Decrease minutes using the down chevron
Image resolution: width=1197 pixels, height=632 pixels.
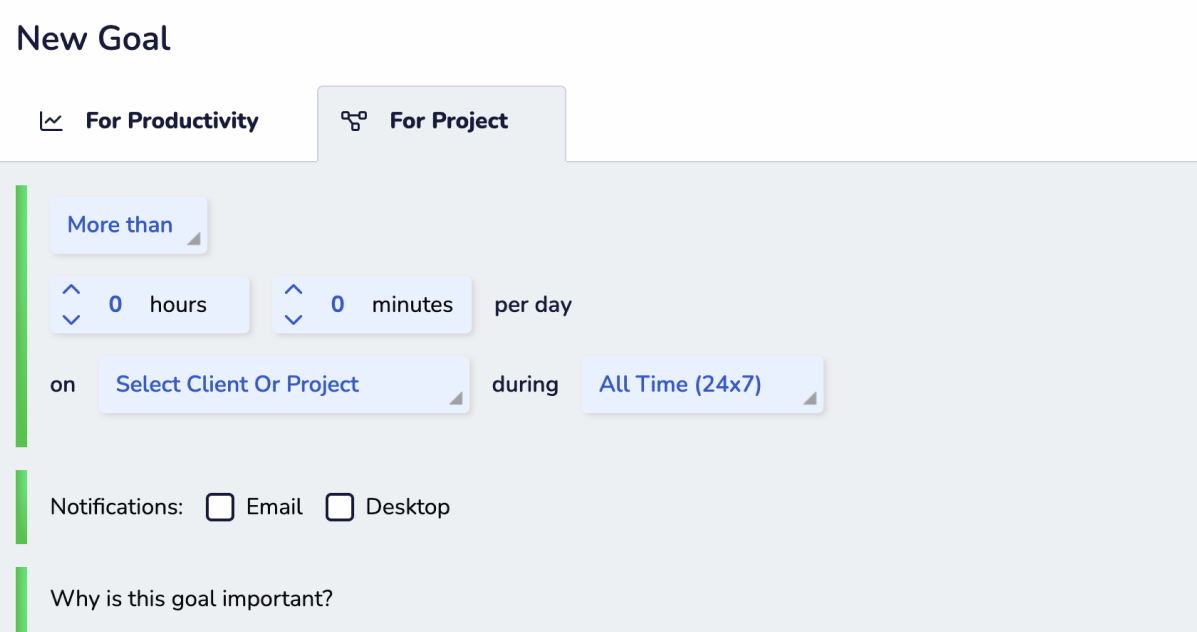click(292, 319)
